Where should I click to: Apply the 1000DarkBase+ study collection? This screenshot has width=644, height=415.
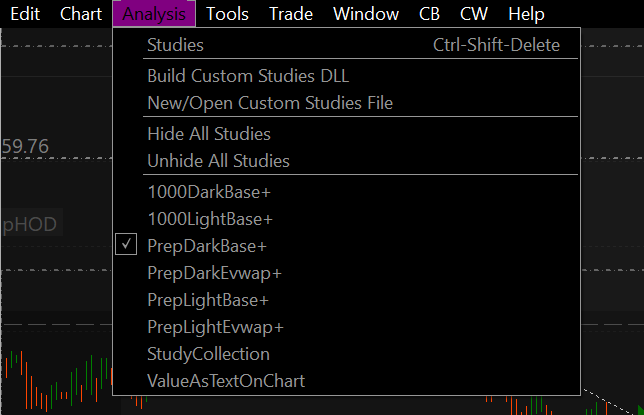(209, 191)
